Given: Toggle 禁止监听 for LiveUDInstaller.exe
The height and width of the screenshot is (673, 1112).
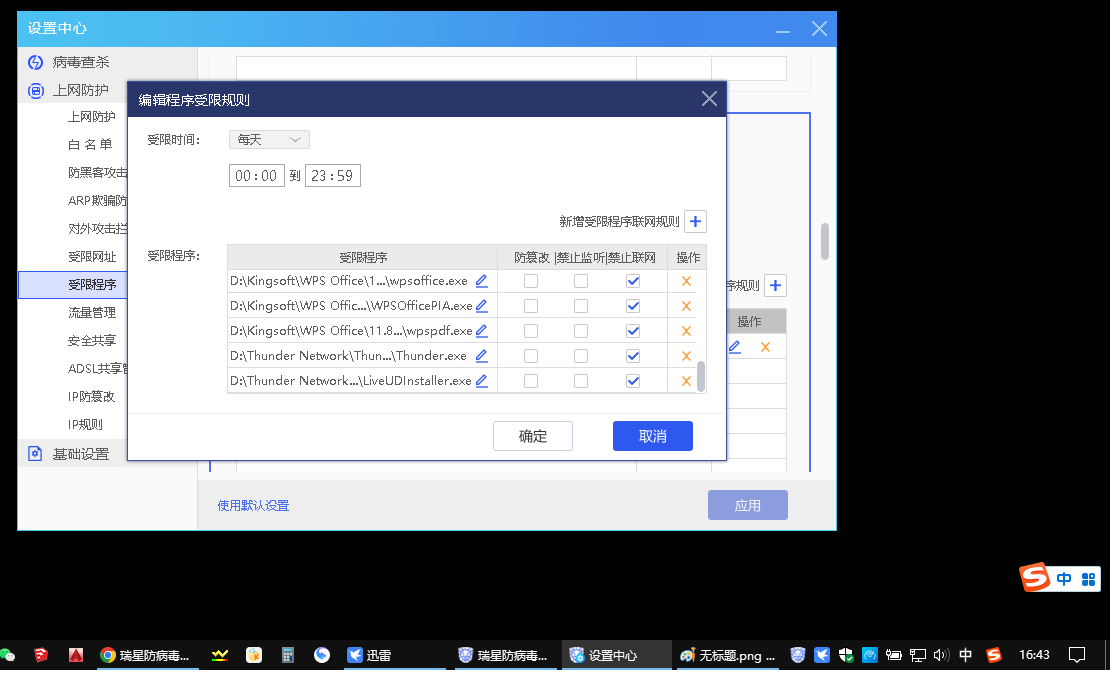Looking at the screenshot, I should coord(581,381).
